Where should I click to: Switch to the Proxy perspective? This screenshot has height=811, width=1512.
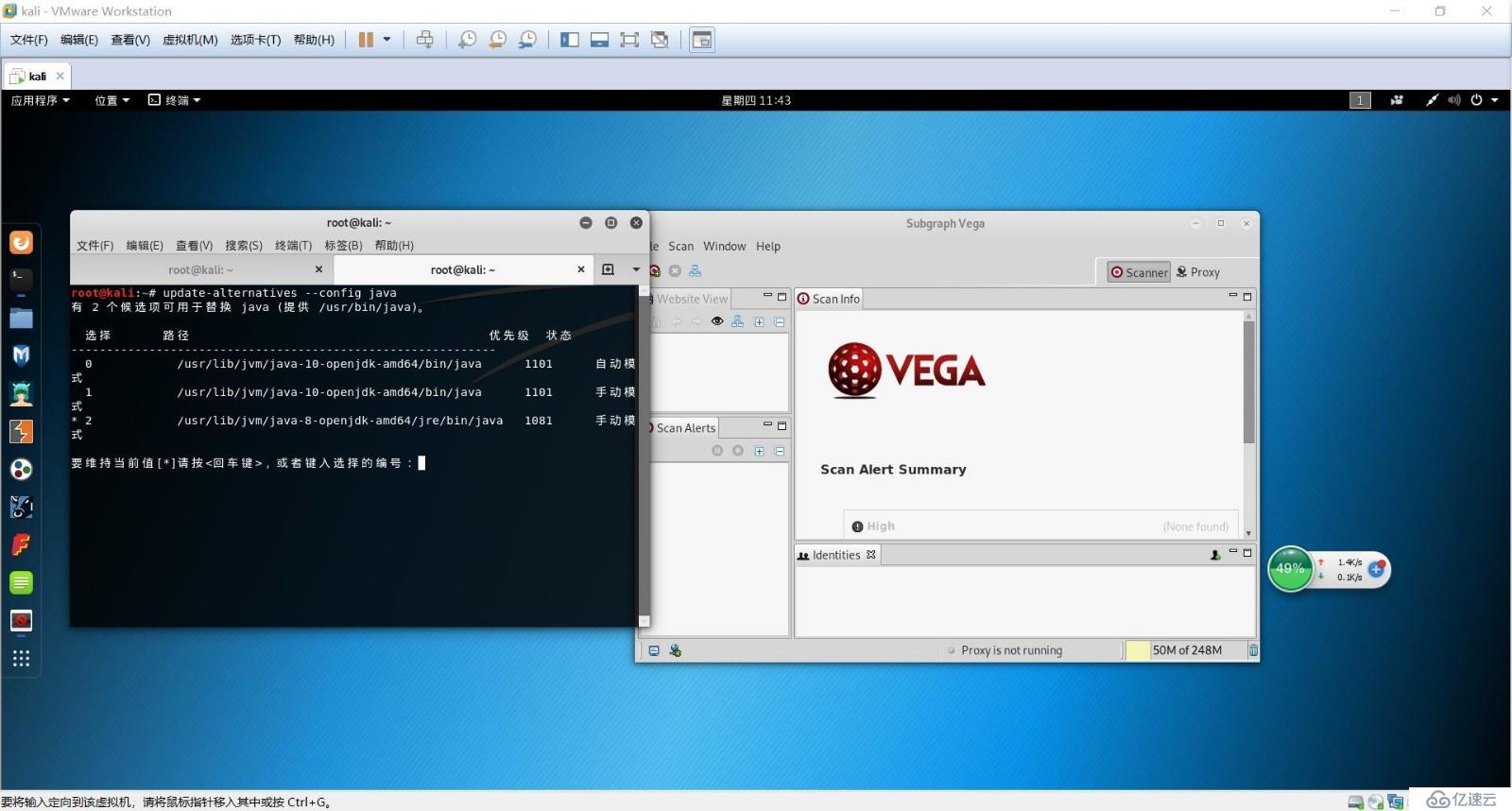[x=1198, y=272]
